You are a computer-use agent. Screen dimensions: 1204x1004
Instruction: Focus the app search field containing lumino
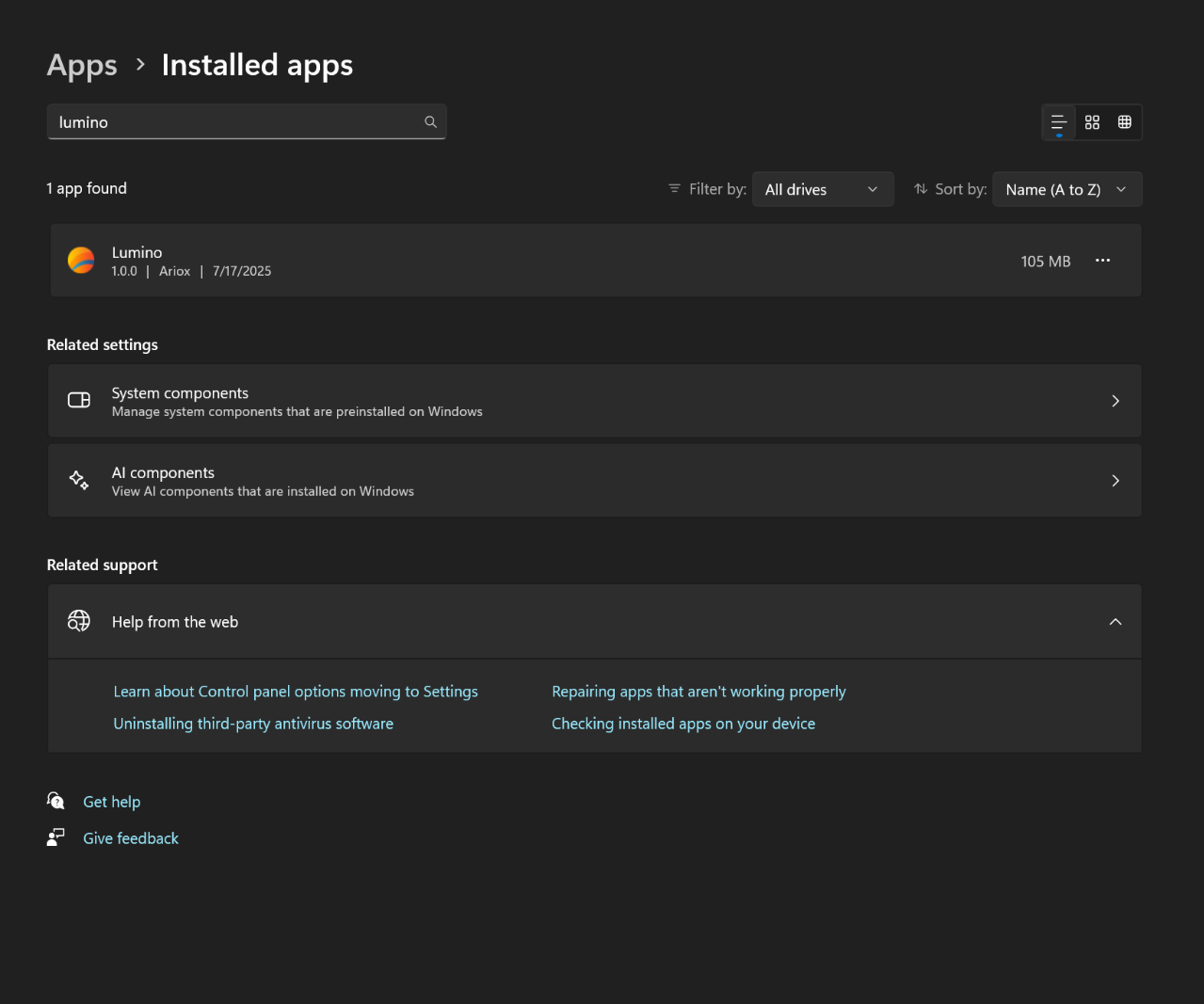247,122
